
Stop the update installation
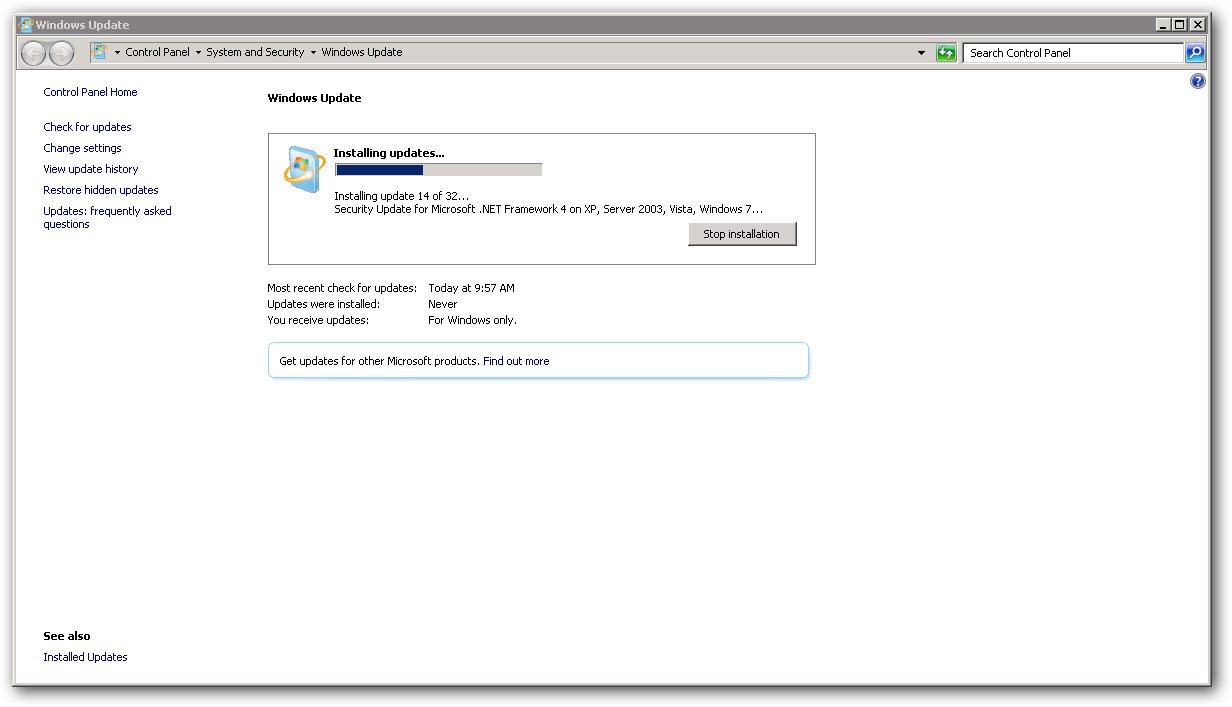point(742,234)
